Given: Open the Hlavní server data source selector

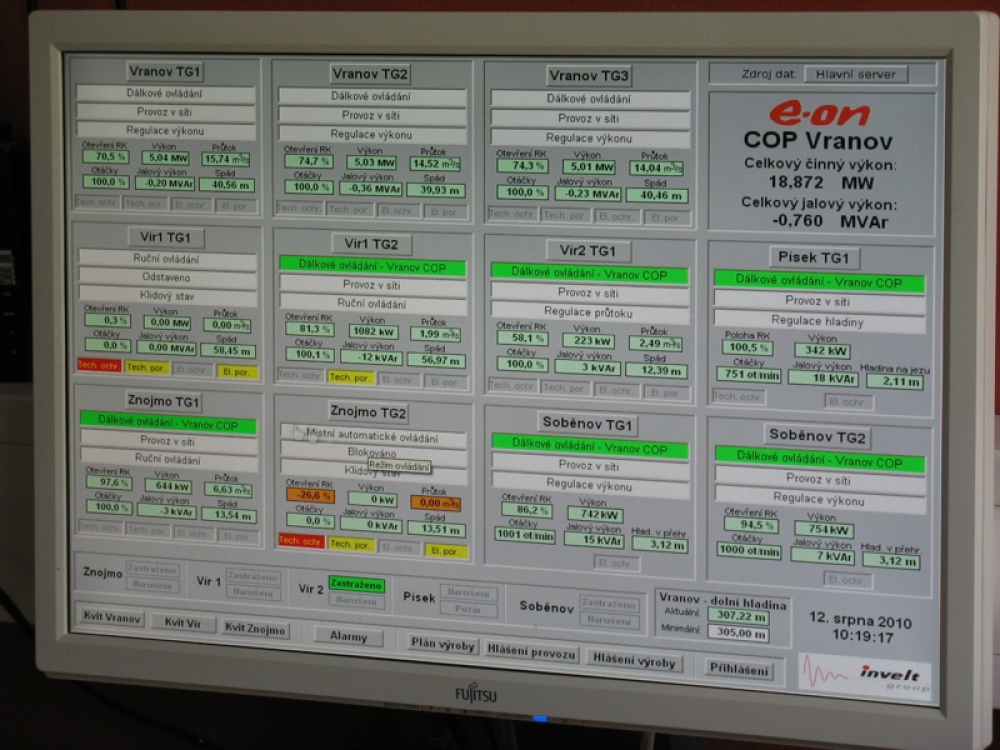Looking at the screenshot, I should coord(855,74).
